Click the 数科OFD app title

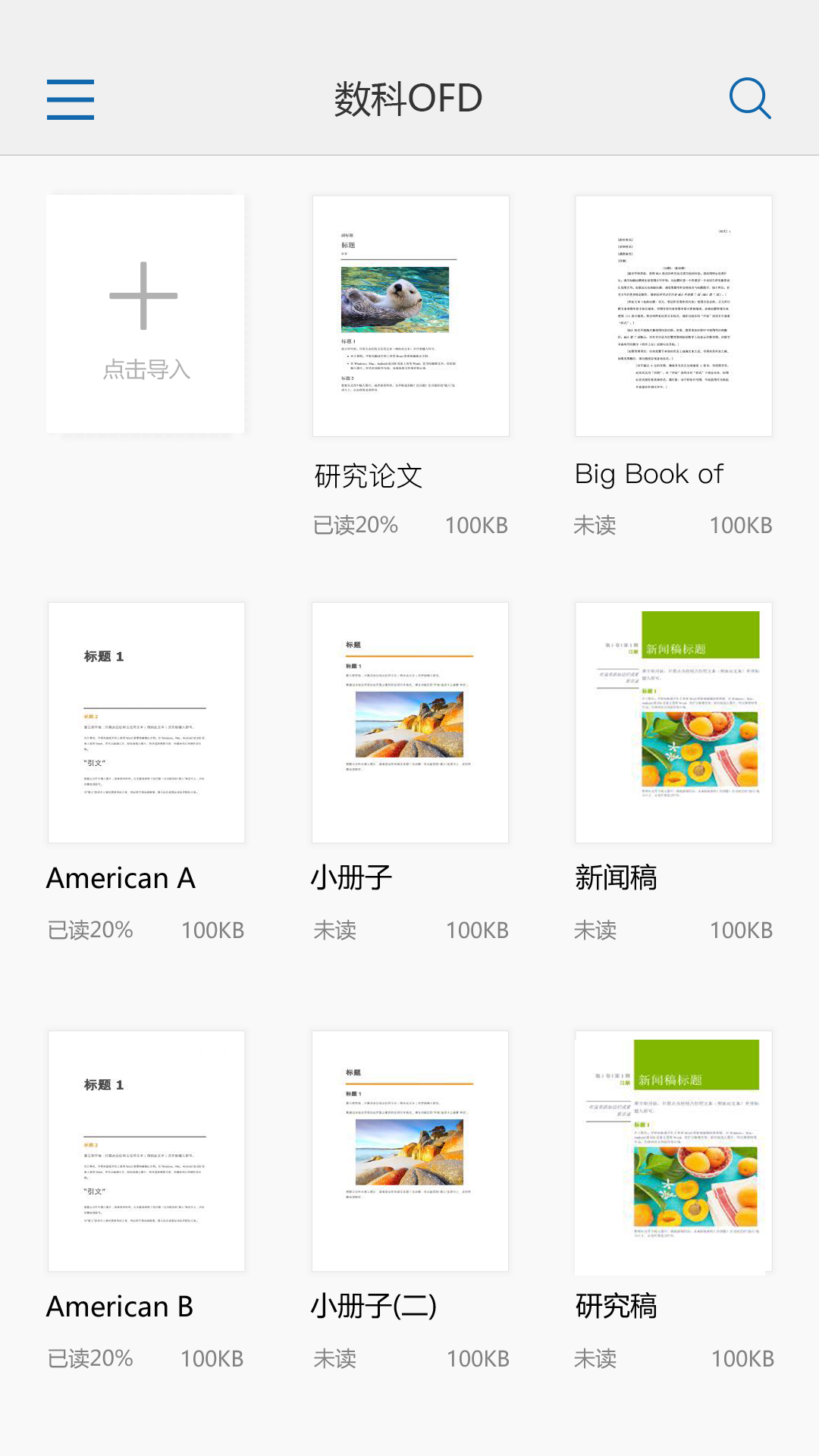point(409,99)
